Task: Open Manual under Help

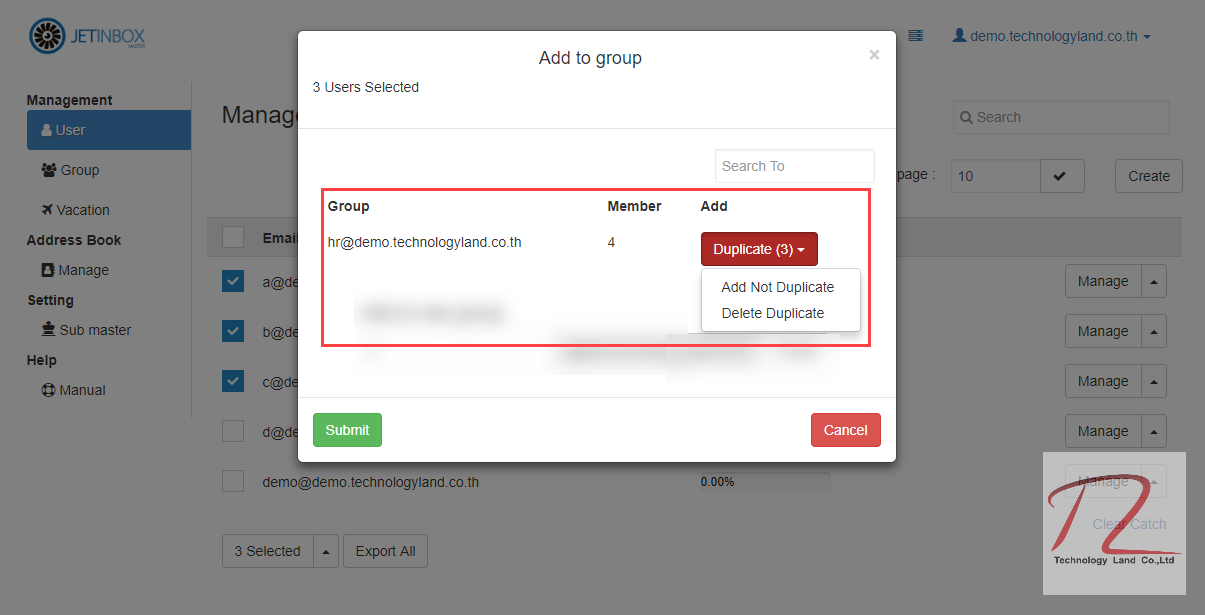Action: (73, 390)
